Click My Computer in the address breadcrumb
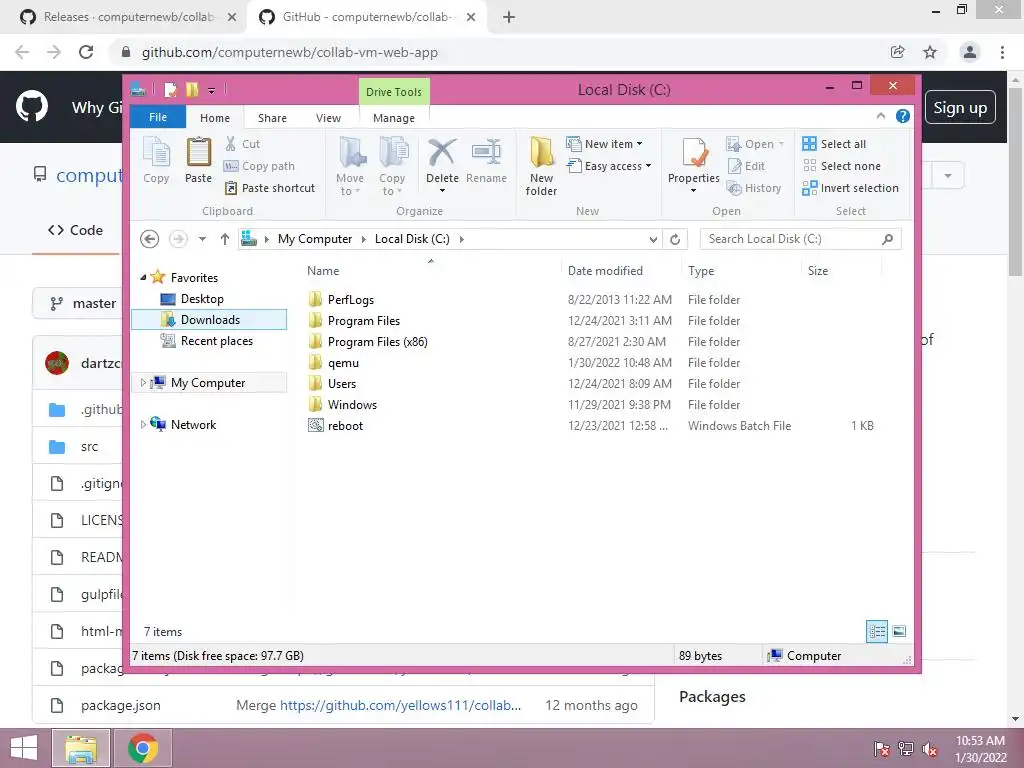Viewport: 1024px width, 768px height. coord(315,239)
